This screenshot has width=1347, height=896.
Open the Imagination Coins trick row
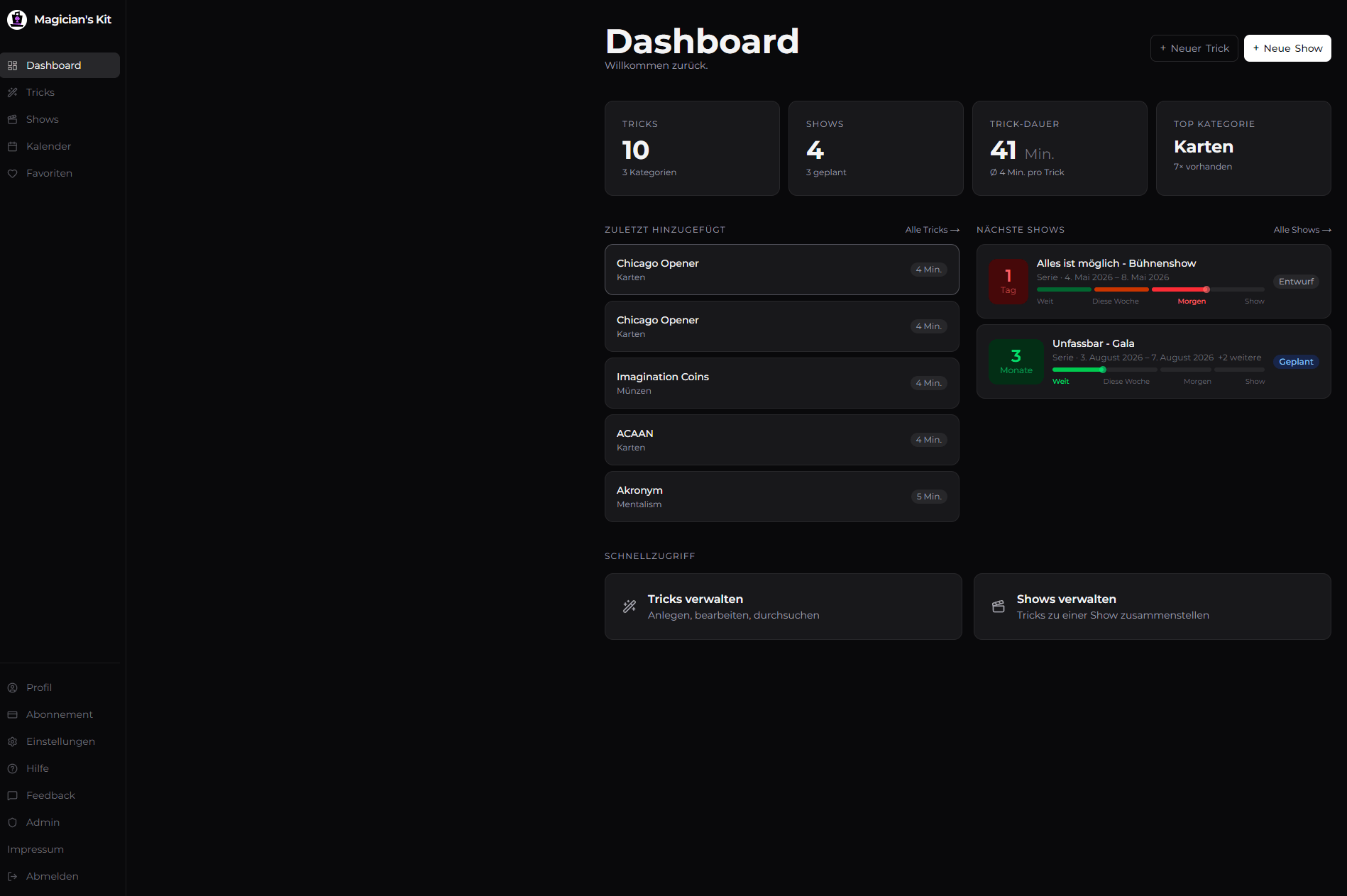782,383
